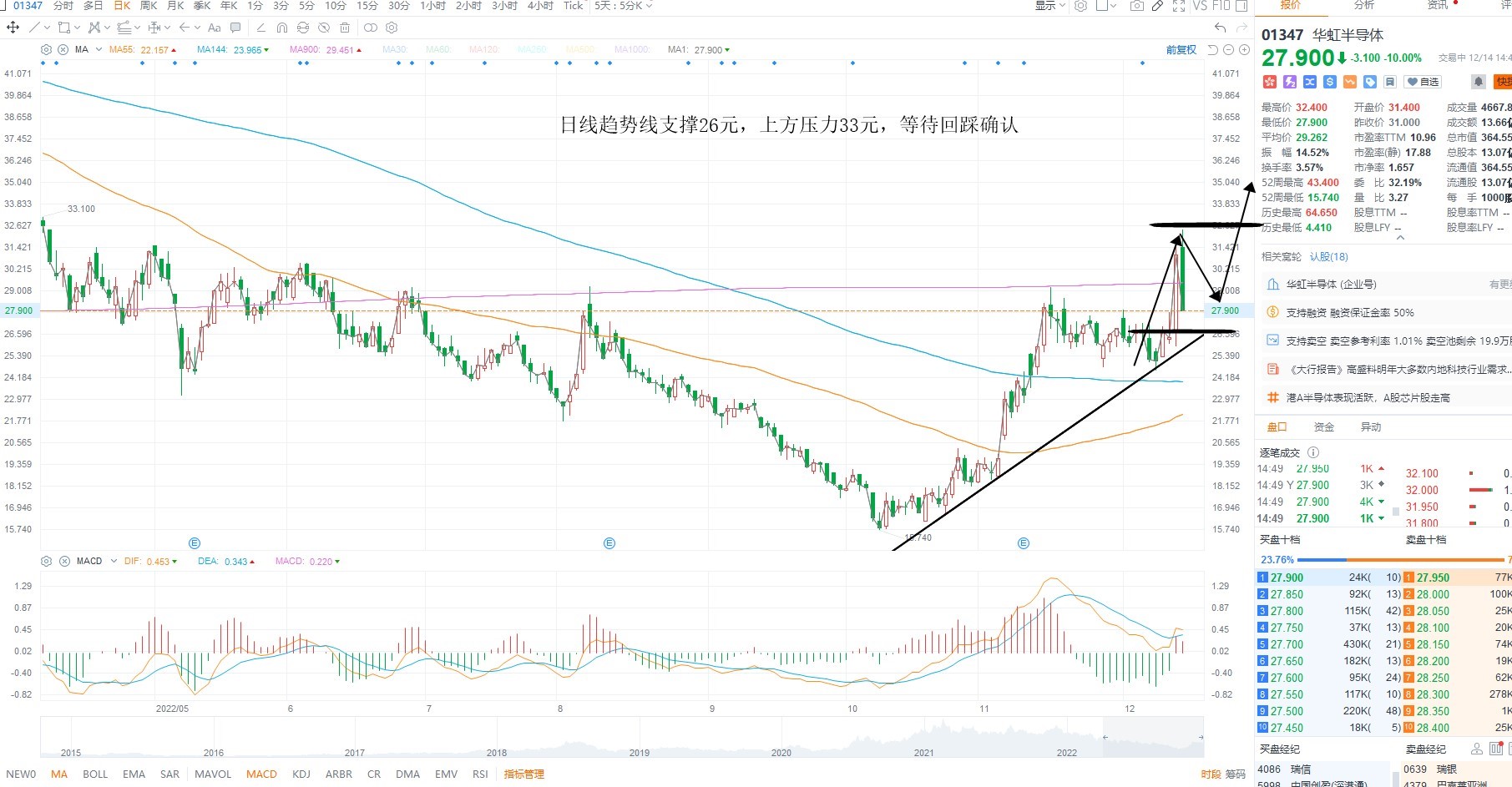
Task: Open the 资讯 news tab
Action: 1438,5
